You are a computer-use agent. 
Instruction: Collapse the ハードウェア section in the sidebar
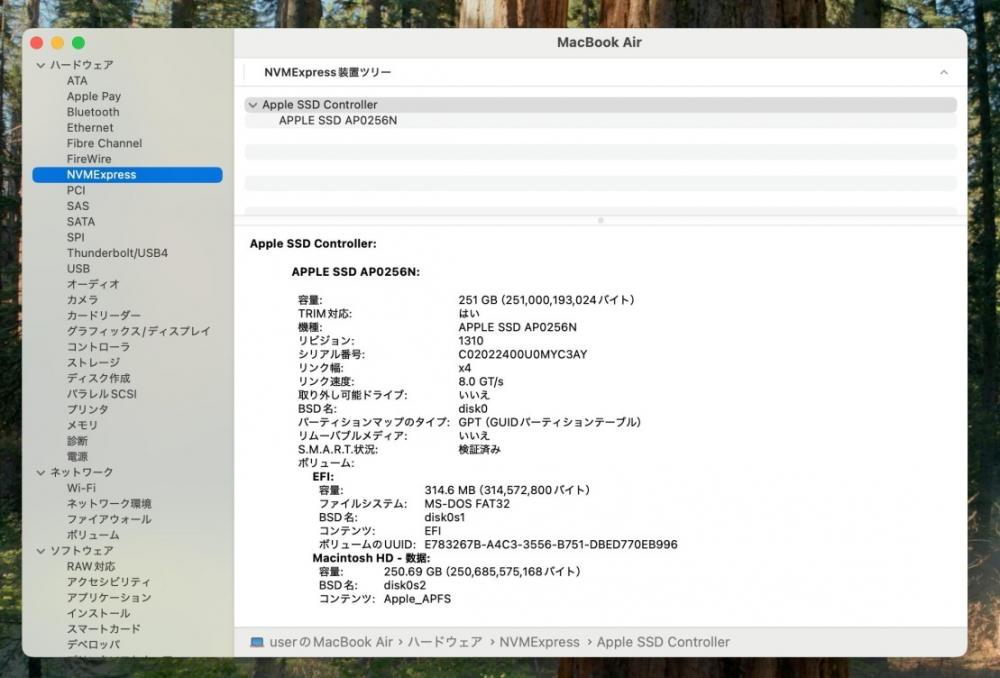coord(41,65)
